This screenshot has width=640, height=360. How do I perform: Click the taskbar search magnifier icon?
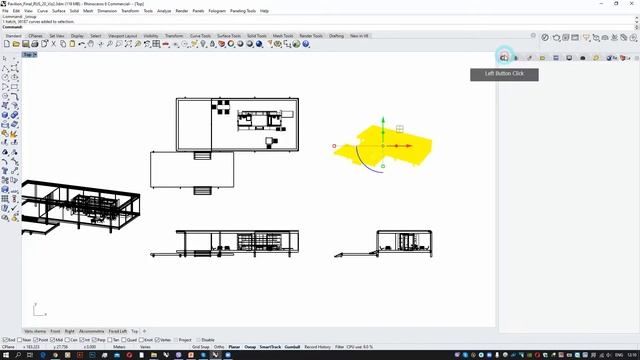pyautogui.click(x=18, y=356)
